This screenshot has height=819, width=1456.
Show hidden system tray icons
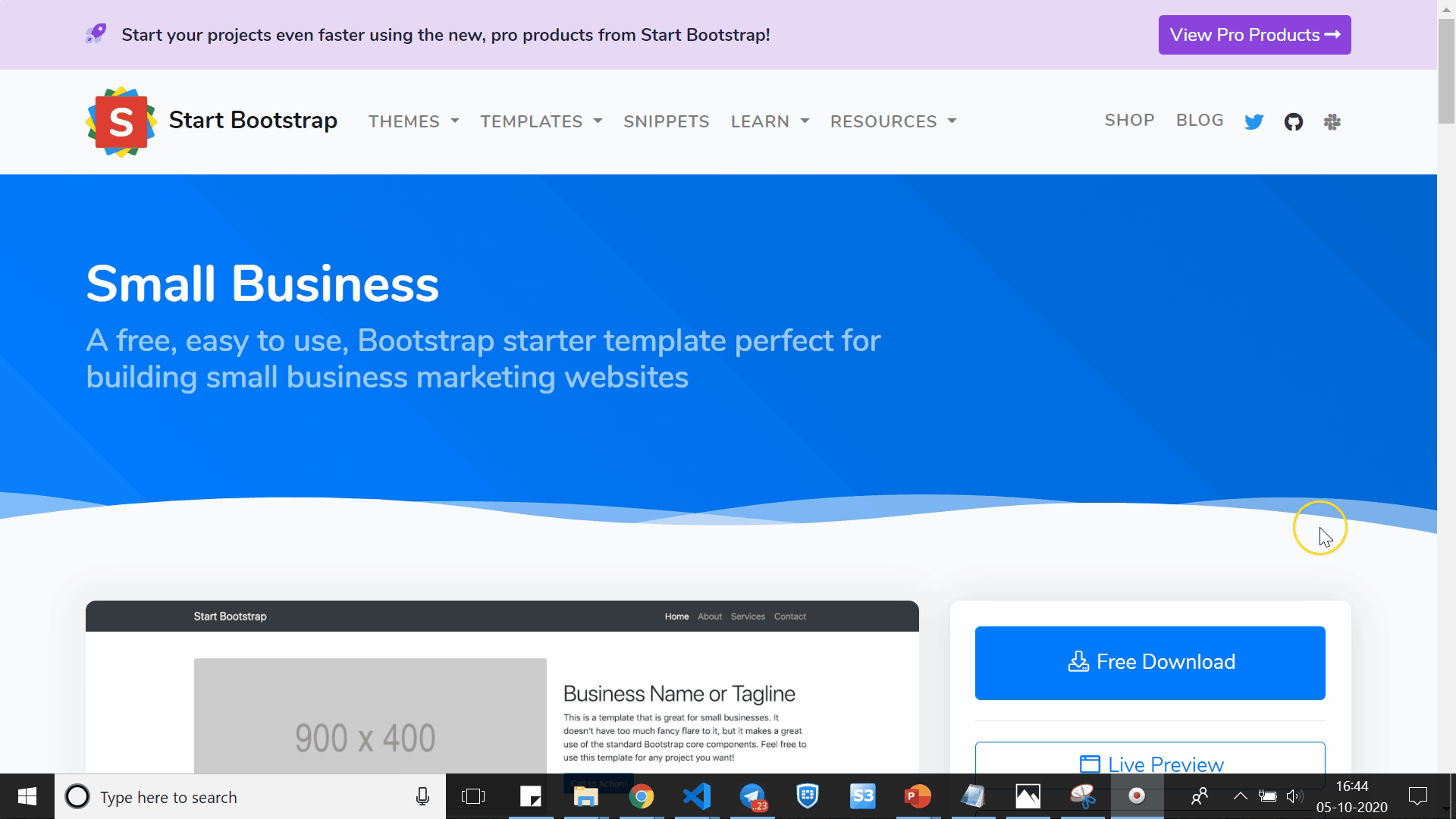[x=1240, y=796]
